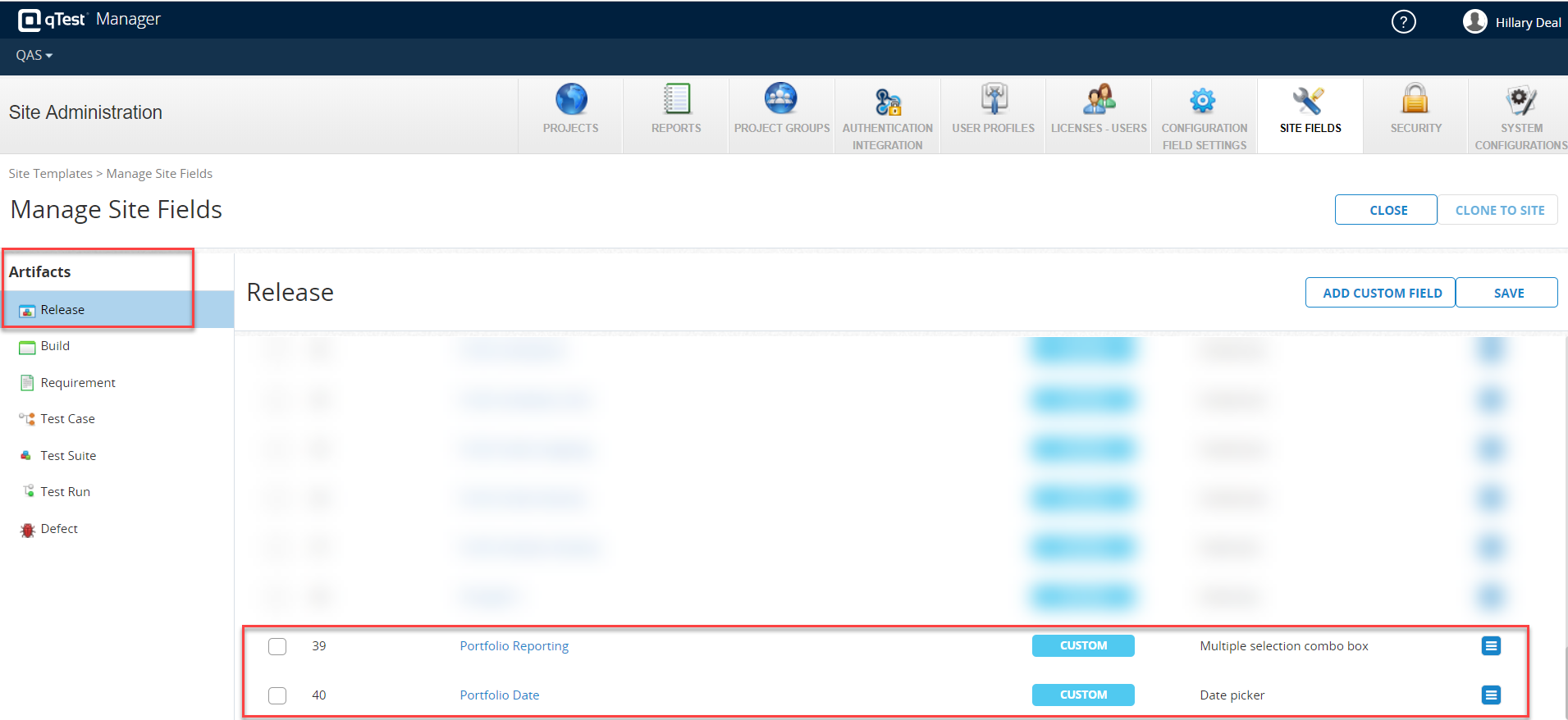Select Requirement in the Artifacts list
The width and height of the screenshot is (1568, 720).
(78, 383)
